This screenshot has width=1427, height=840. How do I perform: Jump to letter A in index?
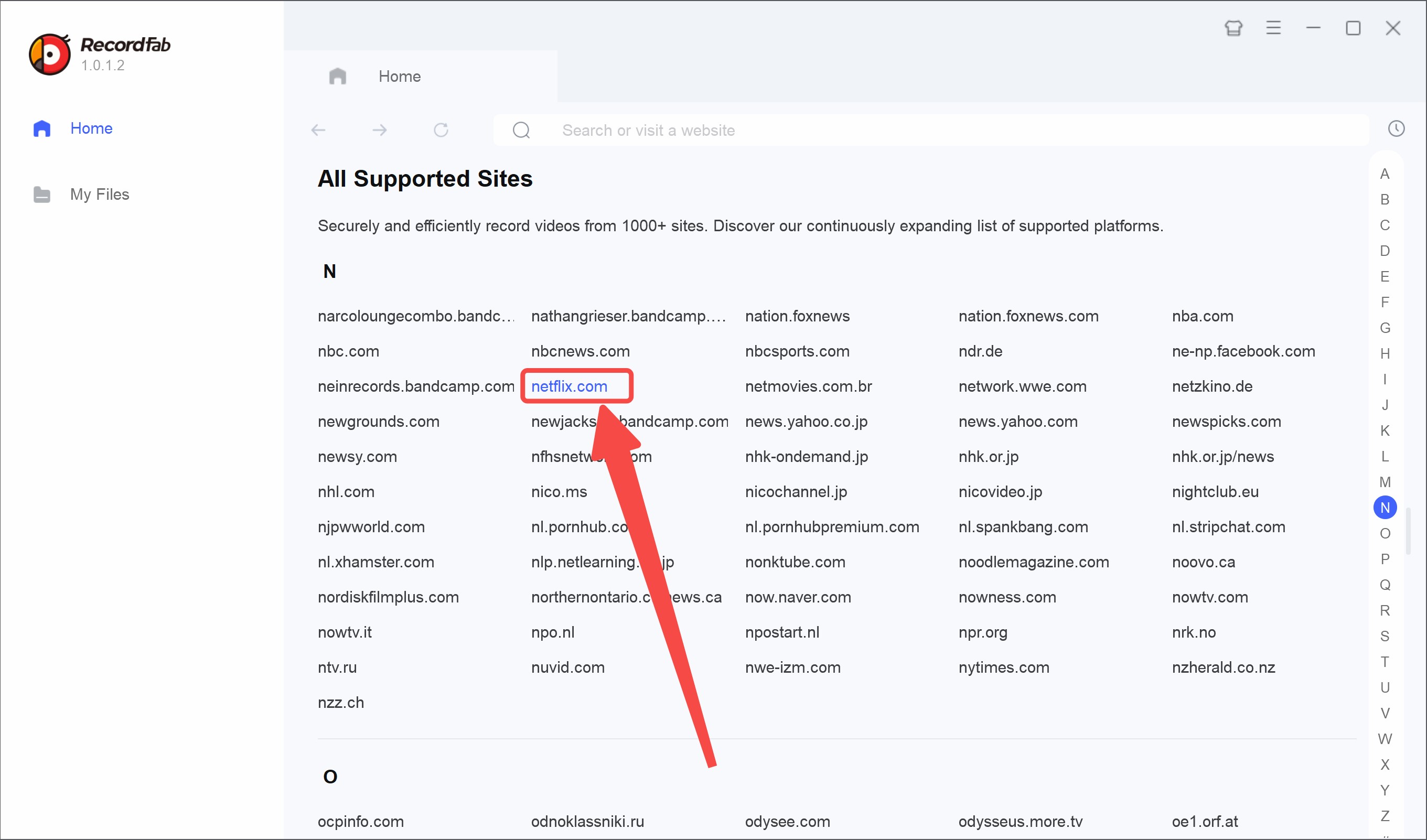coord(1385,174)
